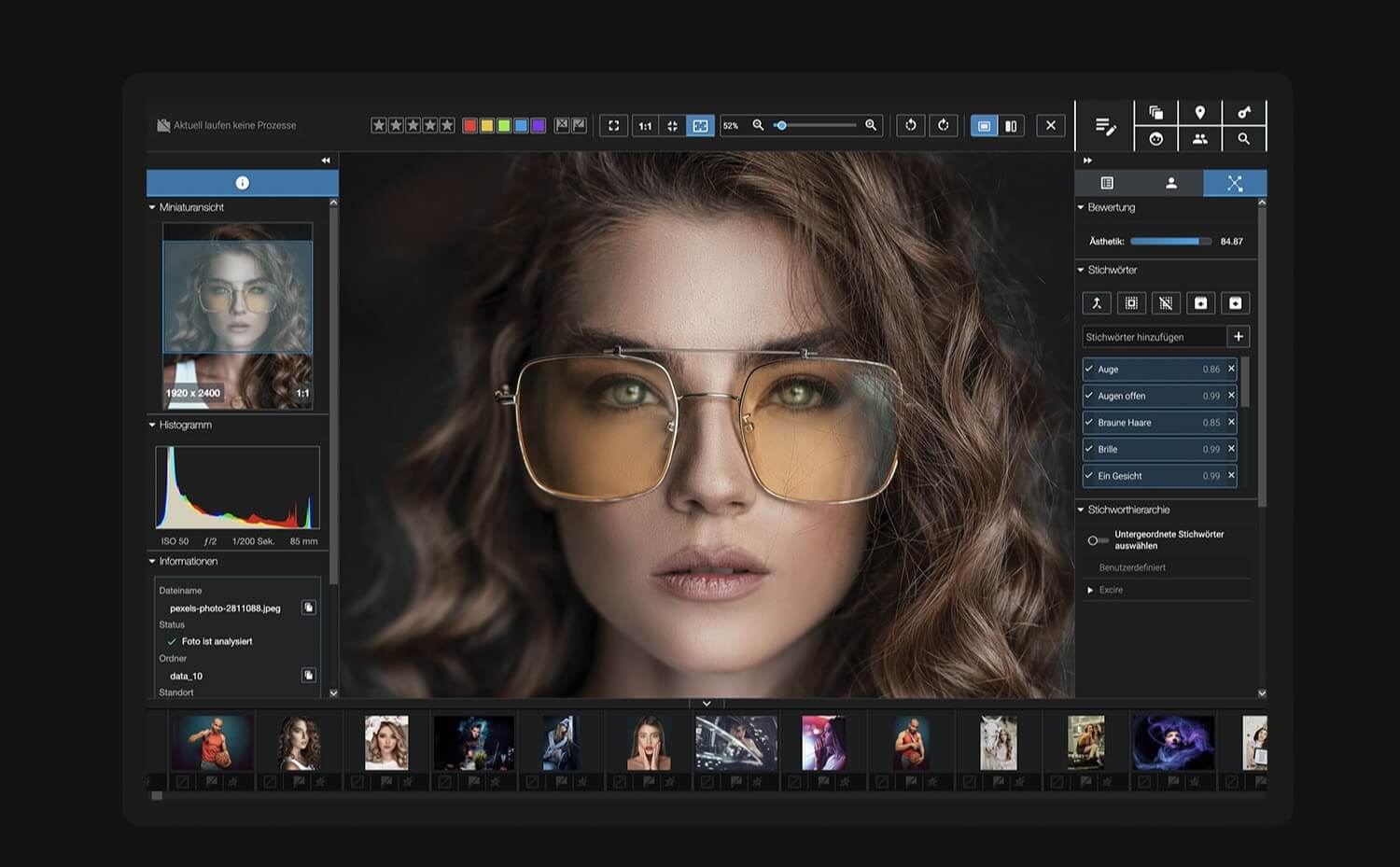Viewport: 1400px width, 867px height.
Task: Uncheck the Brille keyword checkbox
Action: point(1089,449)
